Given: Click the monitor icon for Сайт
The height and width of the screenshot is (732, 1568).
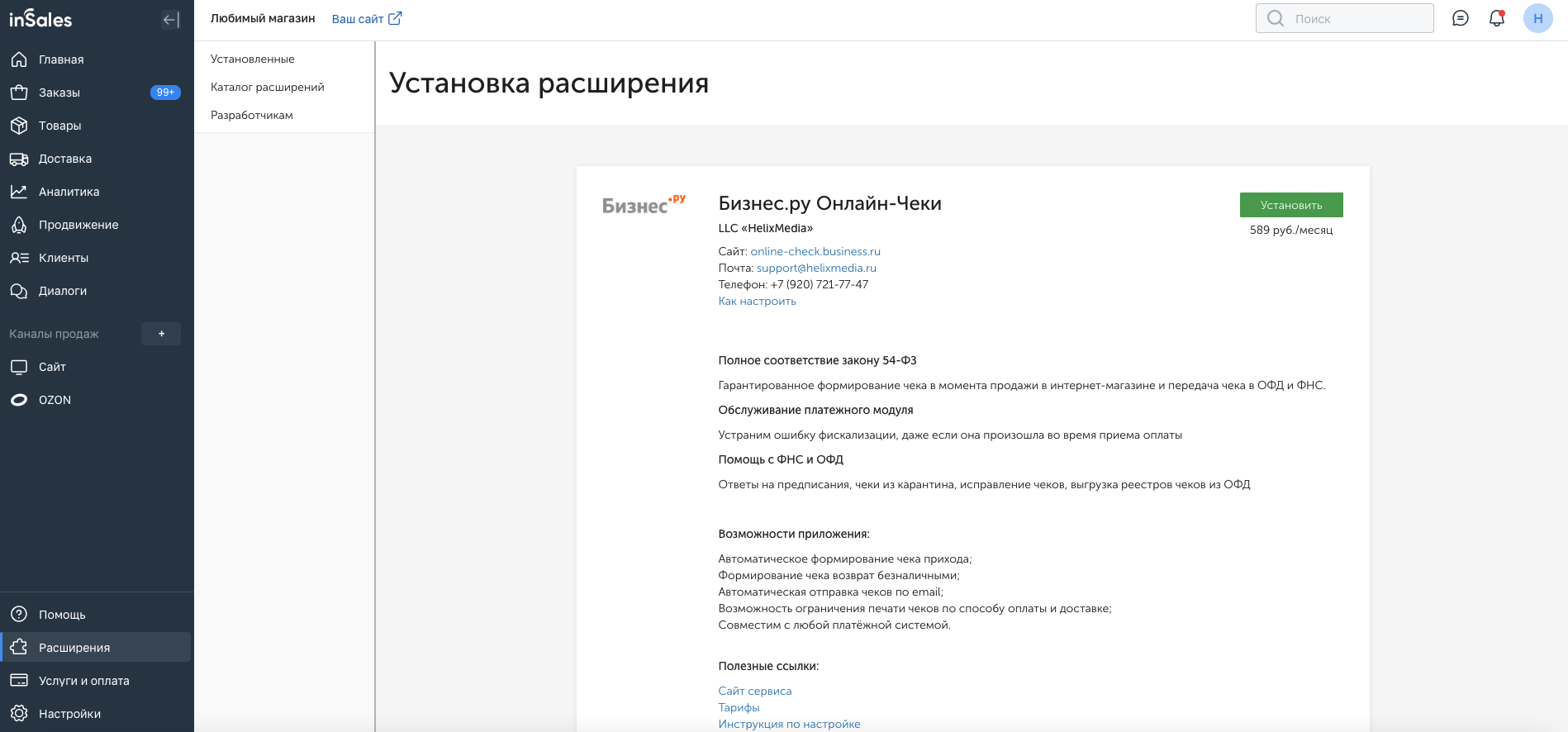Looking at the screenshot, I should [x=19, y=367].
